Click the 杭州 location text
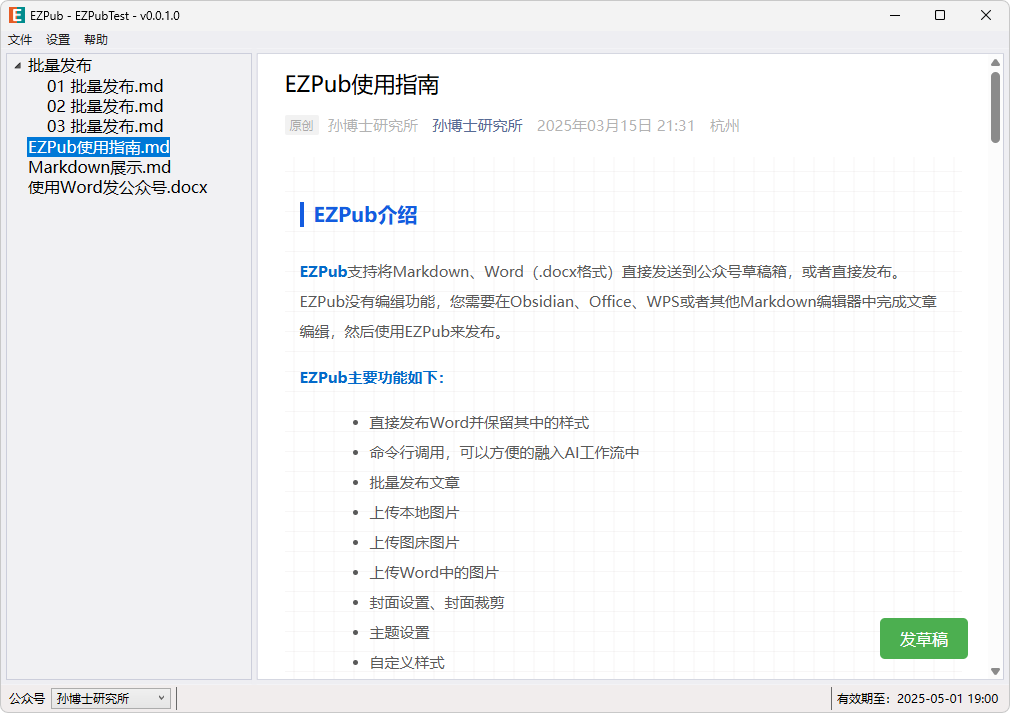 [725, 126]
